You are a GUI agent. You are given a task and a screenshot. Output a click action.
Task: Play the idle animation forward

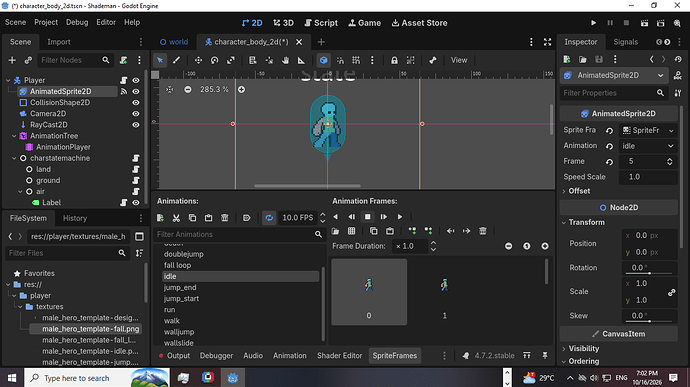pyautogui.click(x=400, y=217)
